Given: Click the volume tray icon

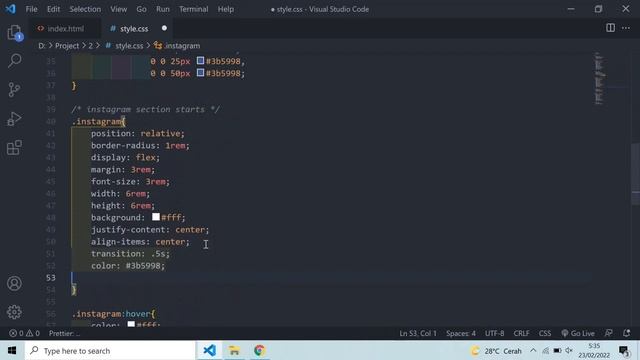Looking at the screenshot, I should (569, 351).
